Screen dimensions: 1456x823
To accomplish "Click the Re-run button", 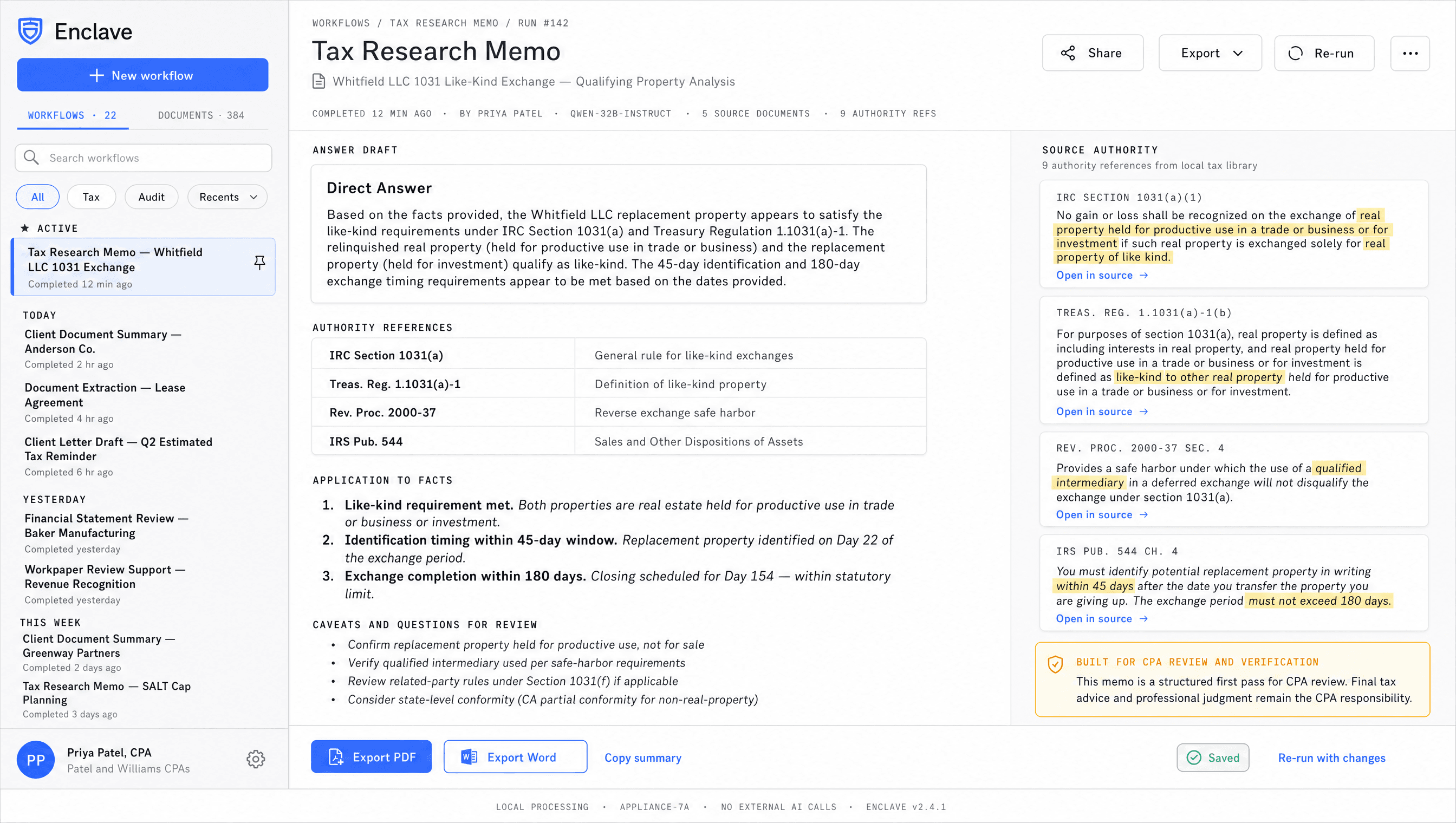I will (x=1324, y=53).
